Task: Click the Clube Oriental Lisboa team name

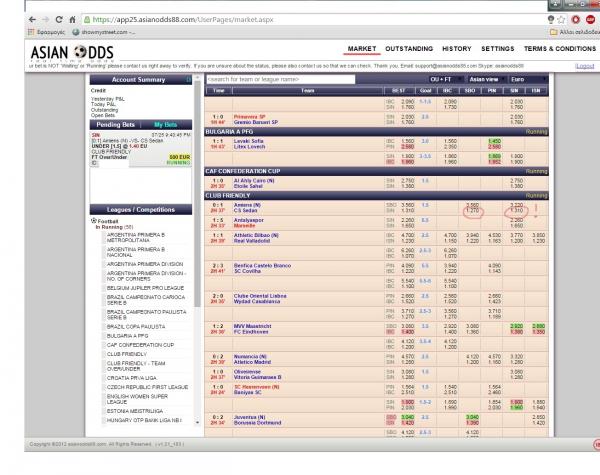Action: coord(260,296)
